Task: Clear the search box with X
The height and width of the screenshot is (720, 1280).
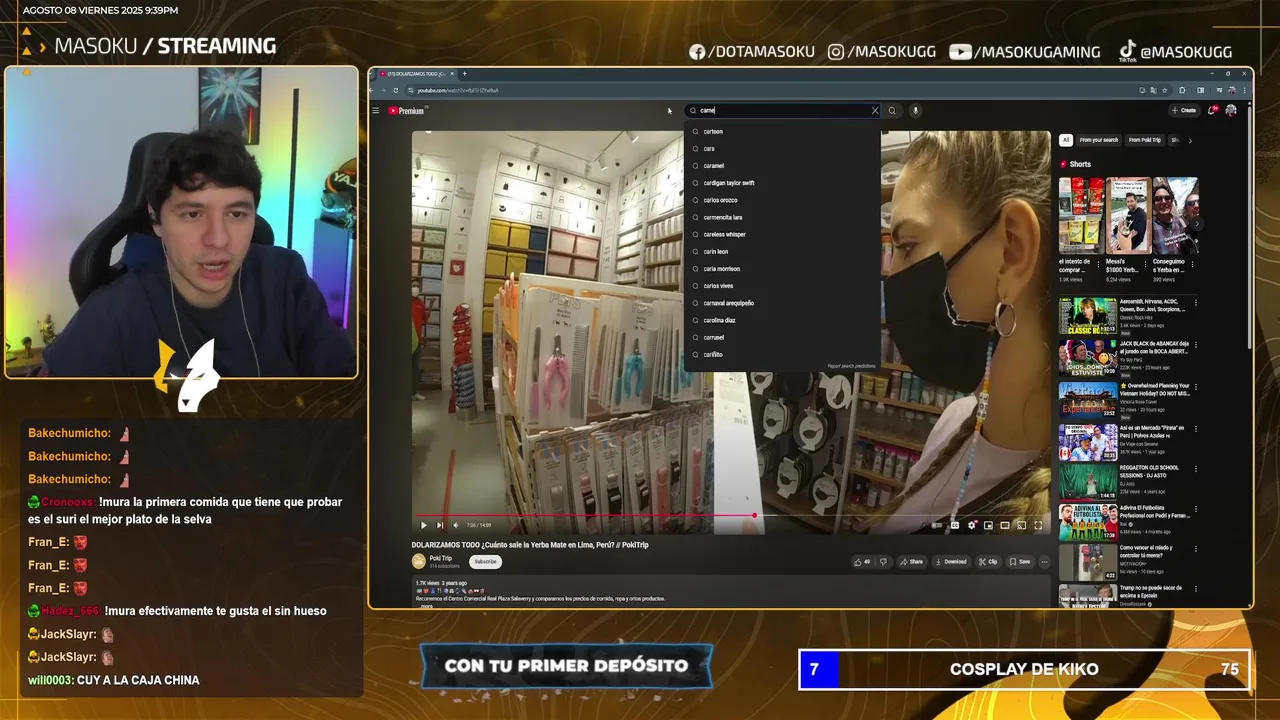Action: coord(874,111)
